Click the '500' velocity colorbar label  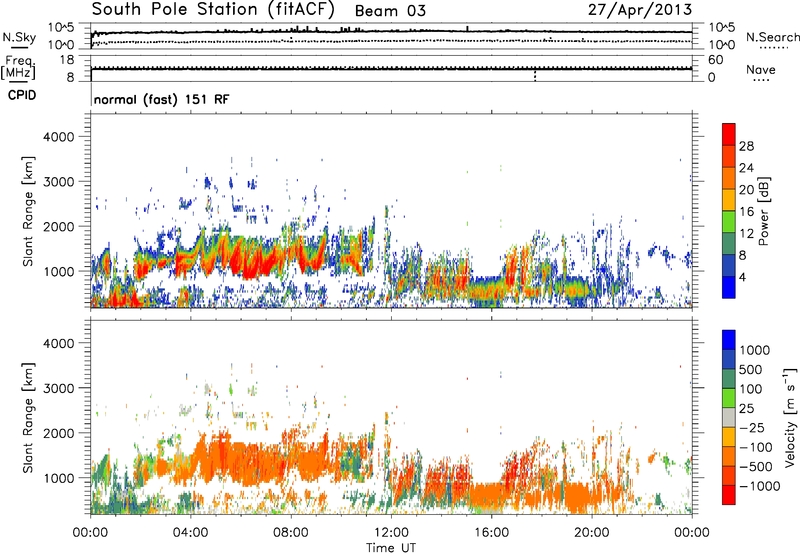751,370
